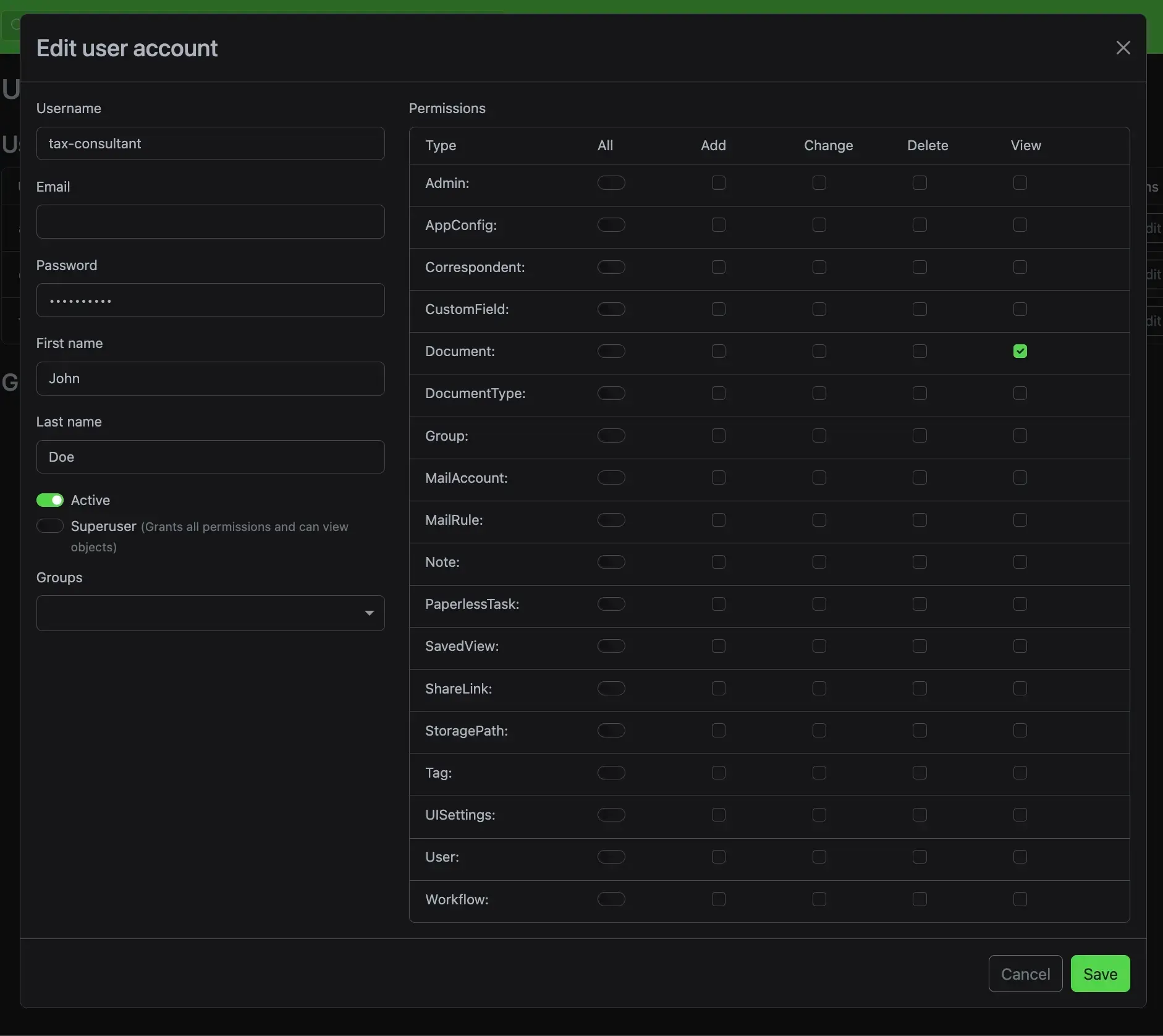This screenshot has height=1036, width=1163.
Task: Check Change permission for UISettings
Action: [819, 815]
